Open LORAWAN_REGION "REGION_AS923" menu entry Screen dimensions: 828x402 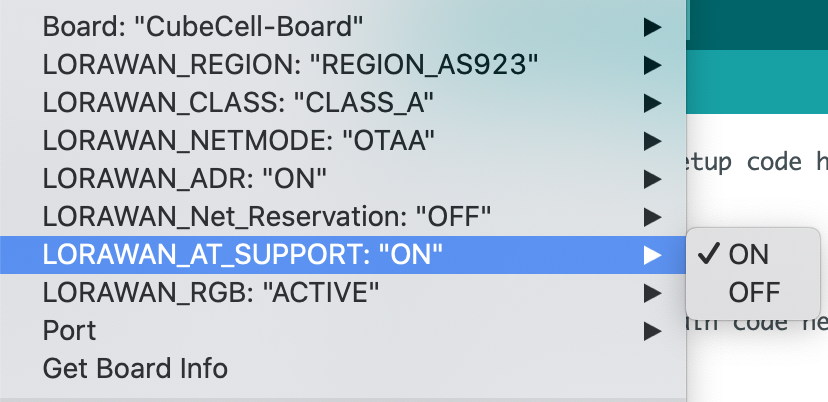[x=290, y=65]
